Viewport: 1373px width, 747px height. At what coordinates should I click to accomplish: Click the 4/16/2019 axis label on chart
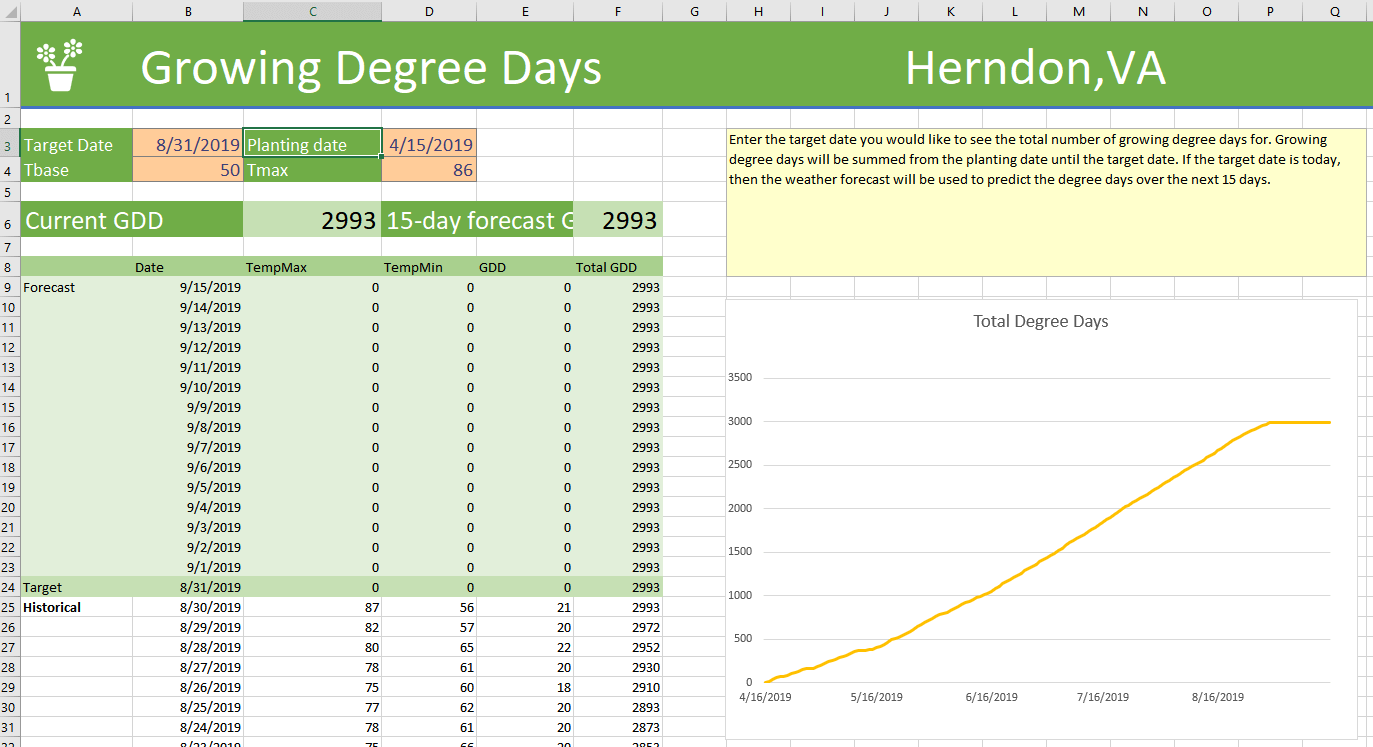click(x=765, y=697)
